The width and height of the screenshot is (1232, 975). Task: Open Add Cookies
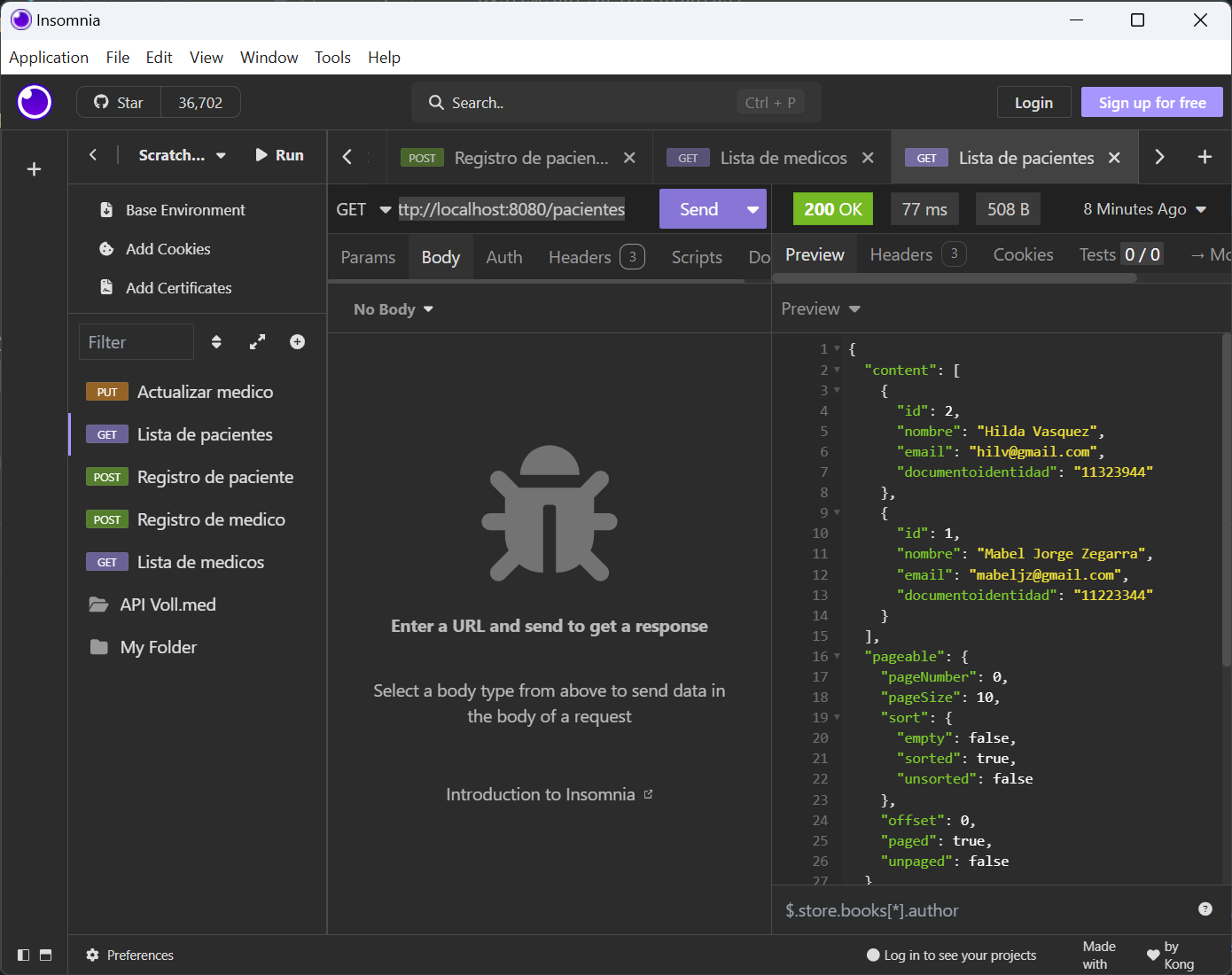[x=168, y=249]
